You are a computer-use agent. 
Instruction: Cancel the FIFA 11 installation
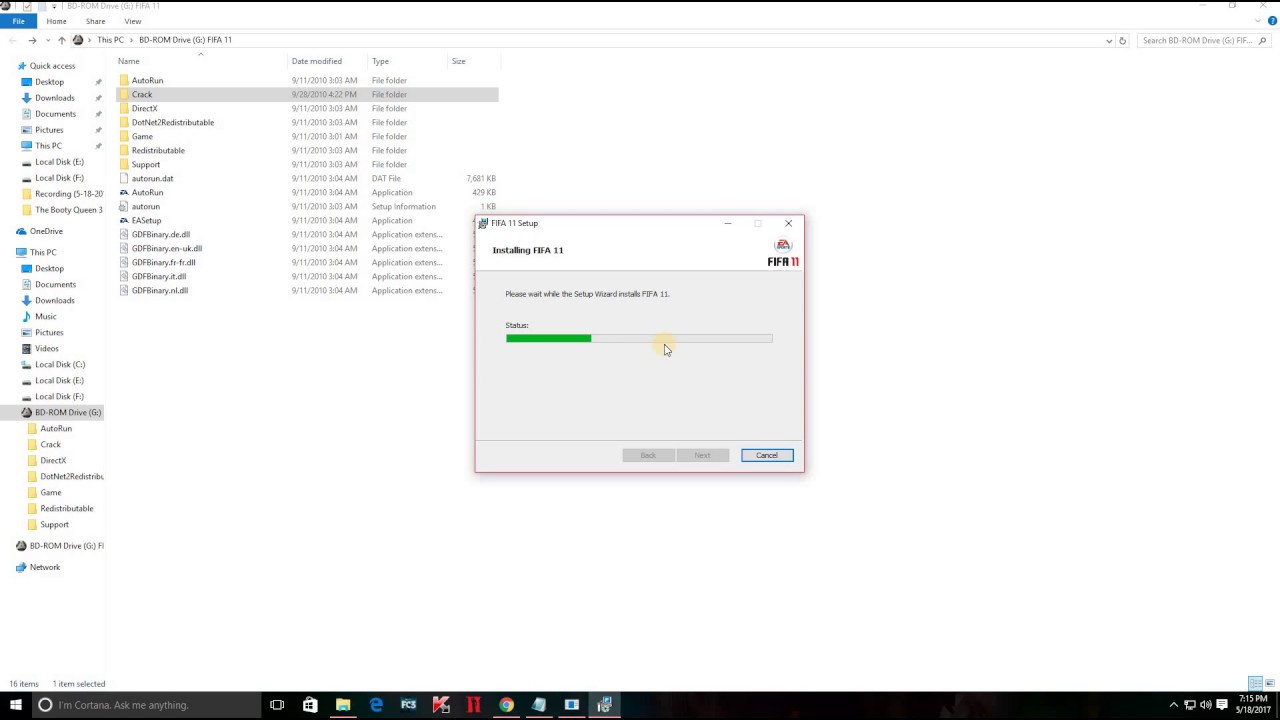(x=767, y=455)
